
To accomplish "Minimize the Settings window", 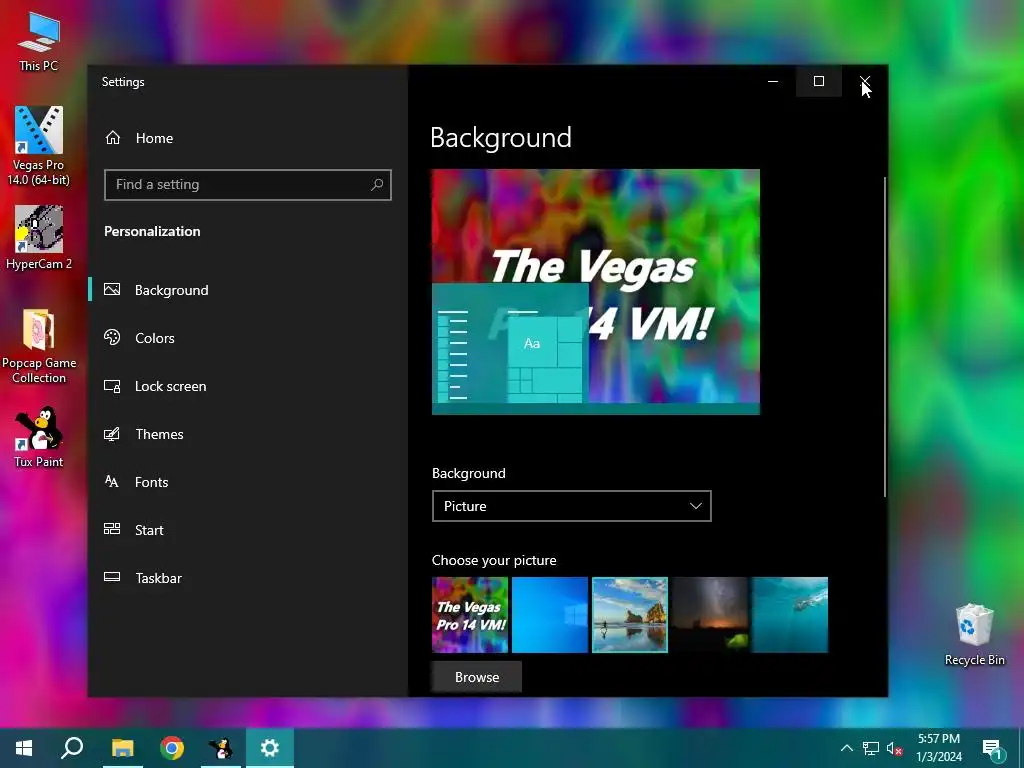I will pyautogui.click(x=773, y=82).
